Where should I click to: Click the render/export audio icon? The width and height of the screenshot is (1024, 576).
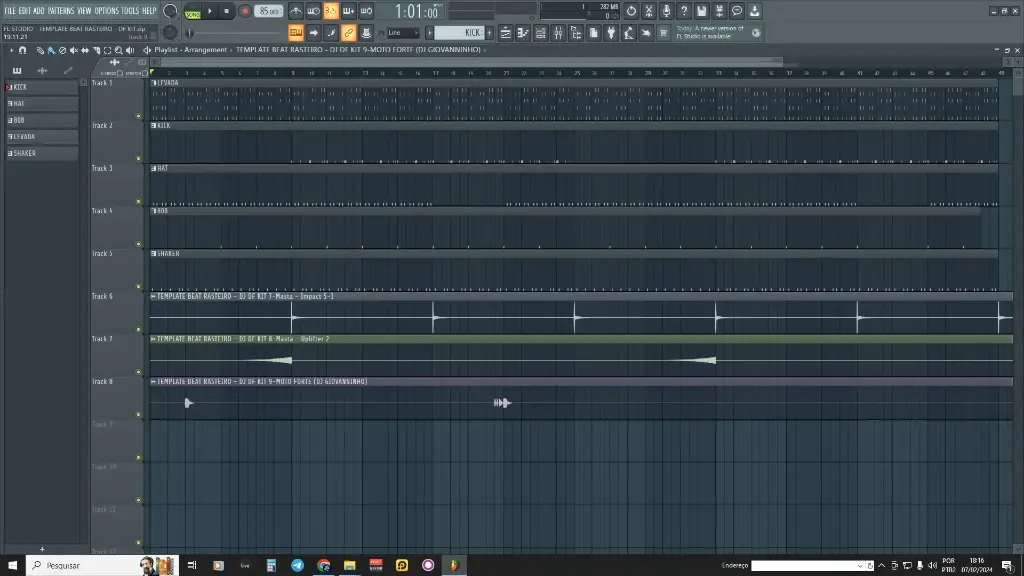click(x=719, y=11)
